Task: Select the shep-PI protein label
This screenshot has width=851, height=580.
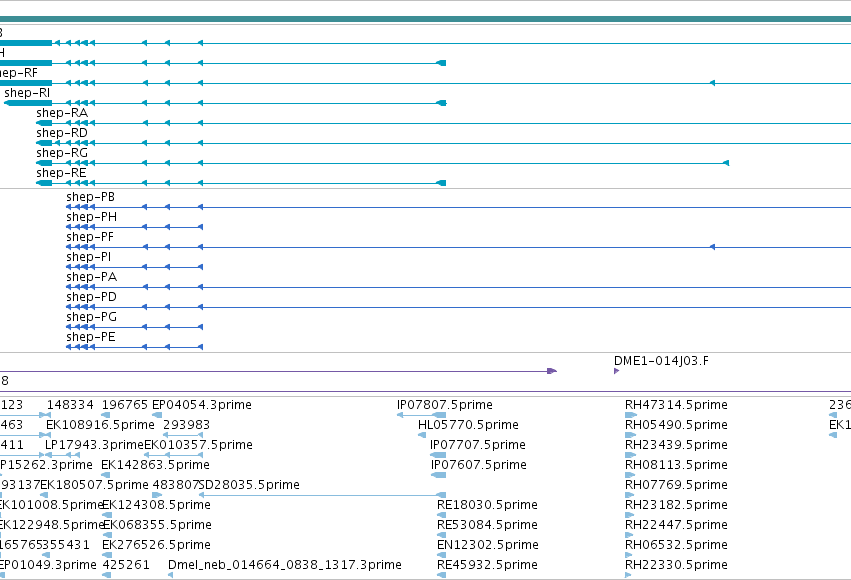Action: click(88, 257)
